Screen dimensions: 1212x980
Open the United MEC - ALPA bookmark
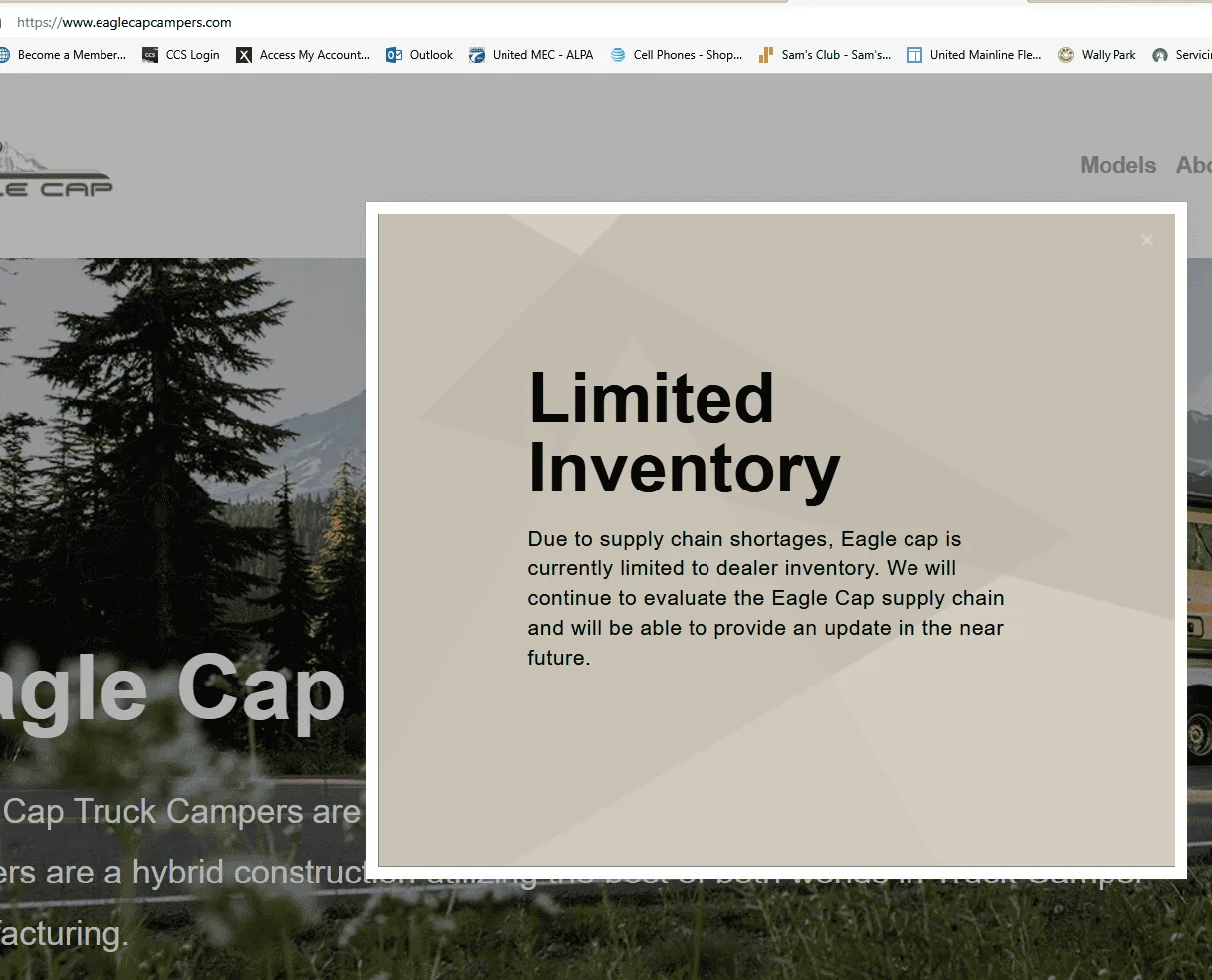pos(530,55)
